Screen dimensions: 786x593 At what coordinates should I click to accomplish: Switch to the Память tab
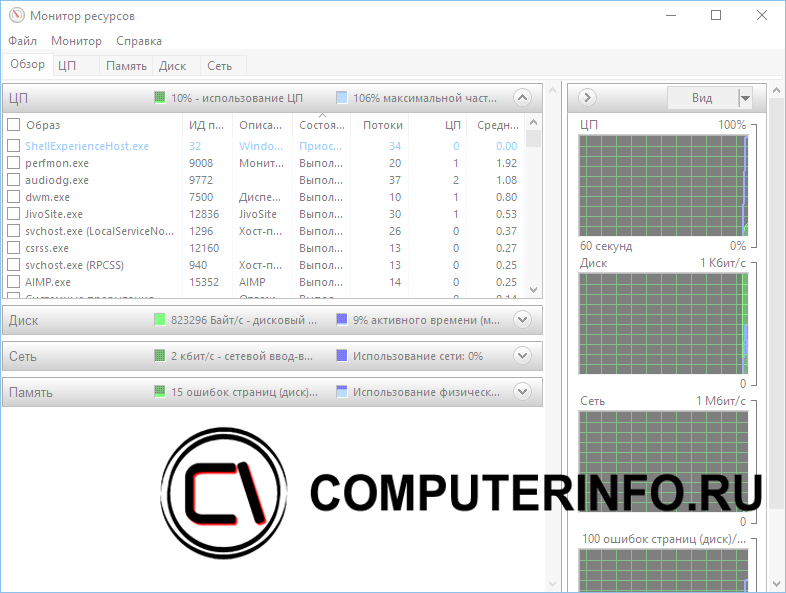pos(126,66)
